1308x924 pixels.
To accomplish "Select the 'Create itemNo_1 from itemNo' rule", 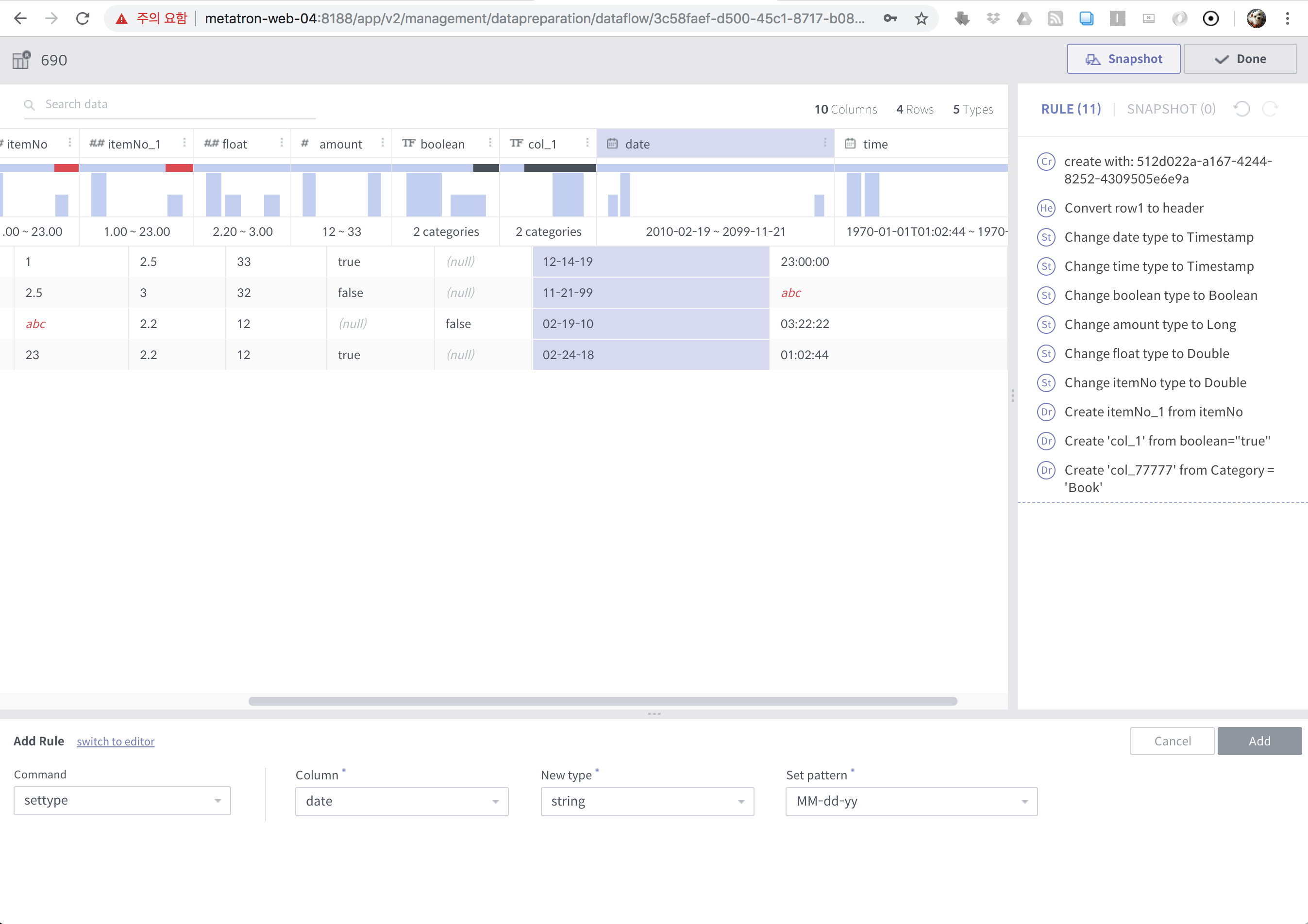I will click(x=1154, y=412).
